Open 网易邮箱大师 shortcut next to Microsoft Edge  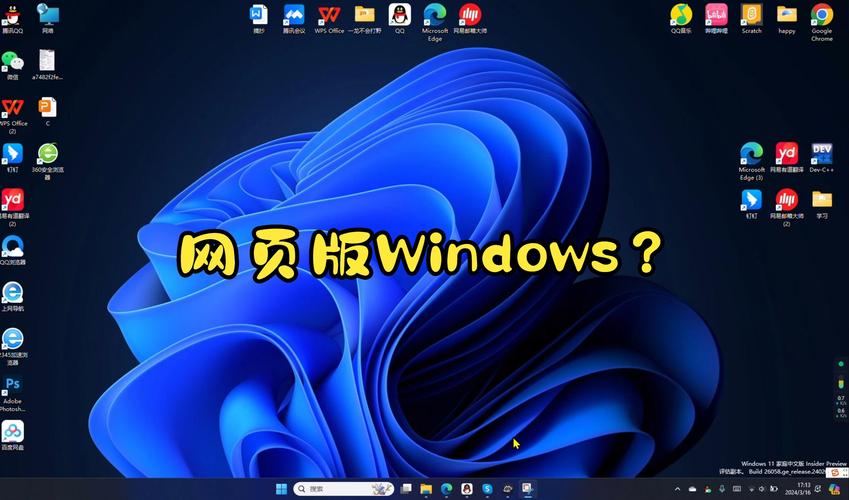pos(470,19)
